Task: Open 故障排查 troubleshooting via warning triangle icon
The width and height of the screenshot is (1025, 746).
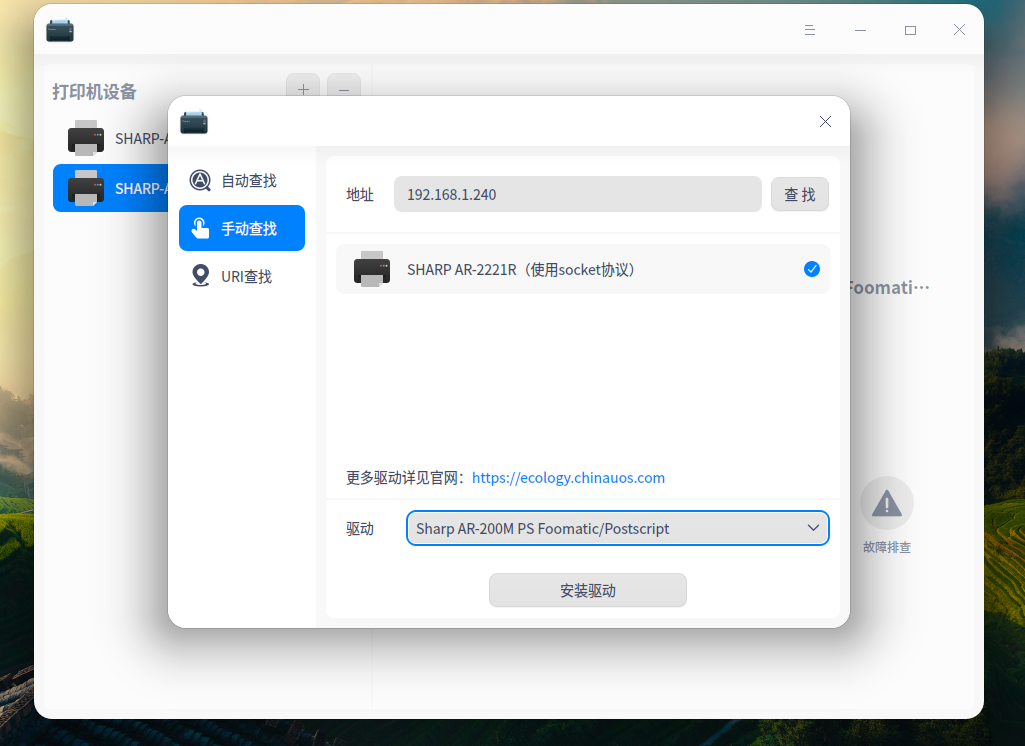Action: click(x=886, y=503)
